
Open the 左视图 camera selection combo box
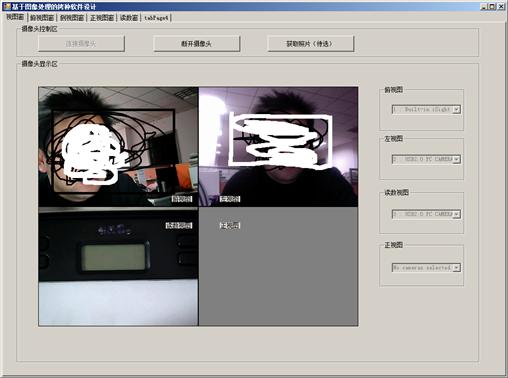tap(426, 159)
